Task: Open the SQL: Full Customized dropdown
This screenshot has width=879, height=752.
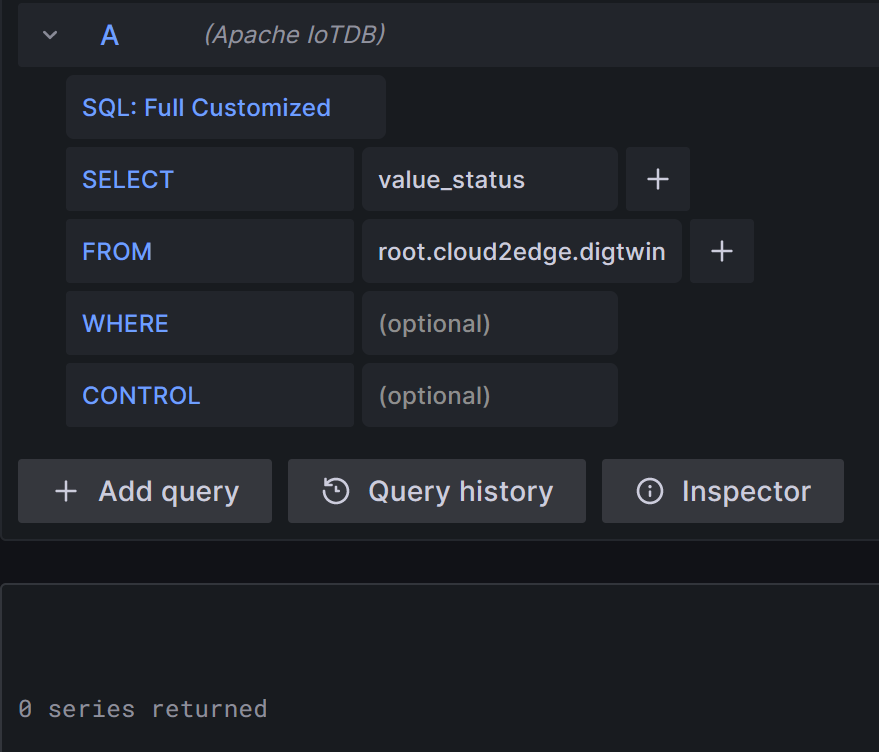Action: [x=226, y=108]
